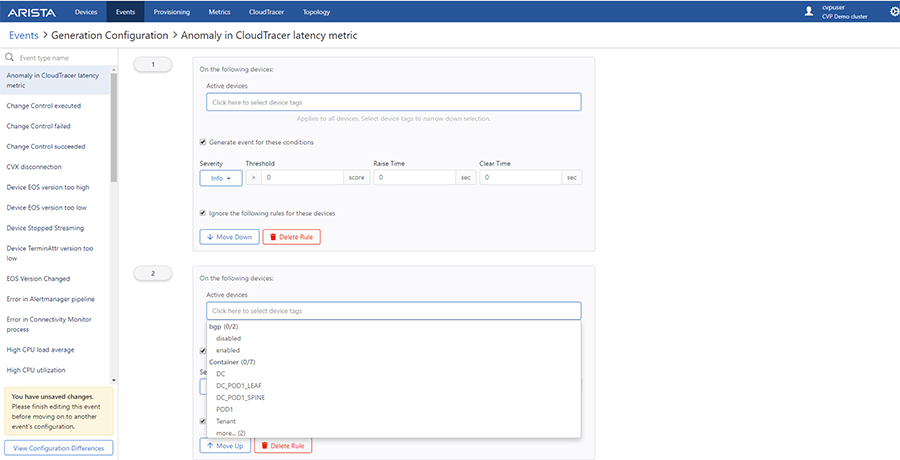
Task: Select Device Stopped Streaming event type
Action: 55,228
